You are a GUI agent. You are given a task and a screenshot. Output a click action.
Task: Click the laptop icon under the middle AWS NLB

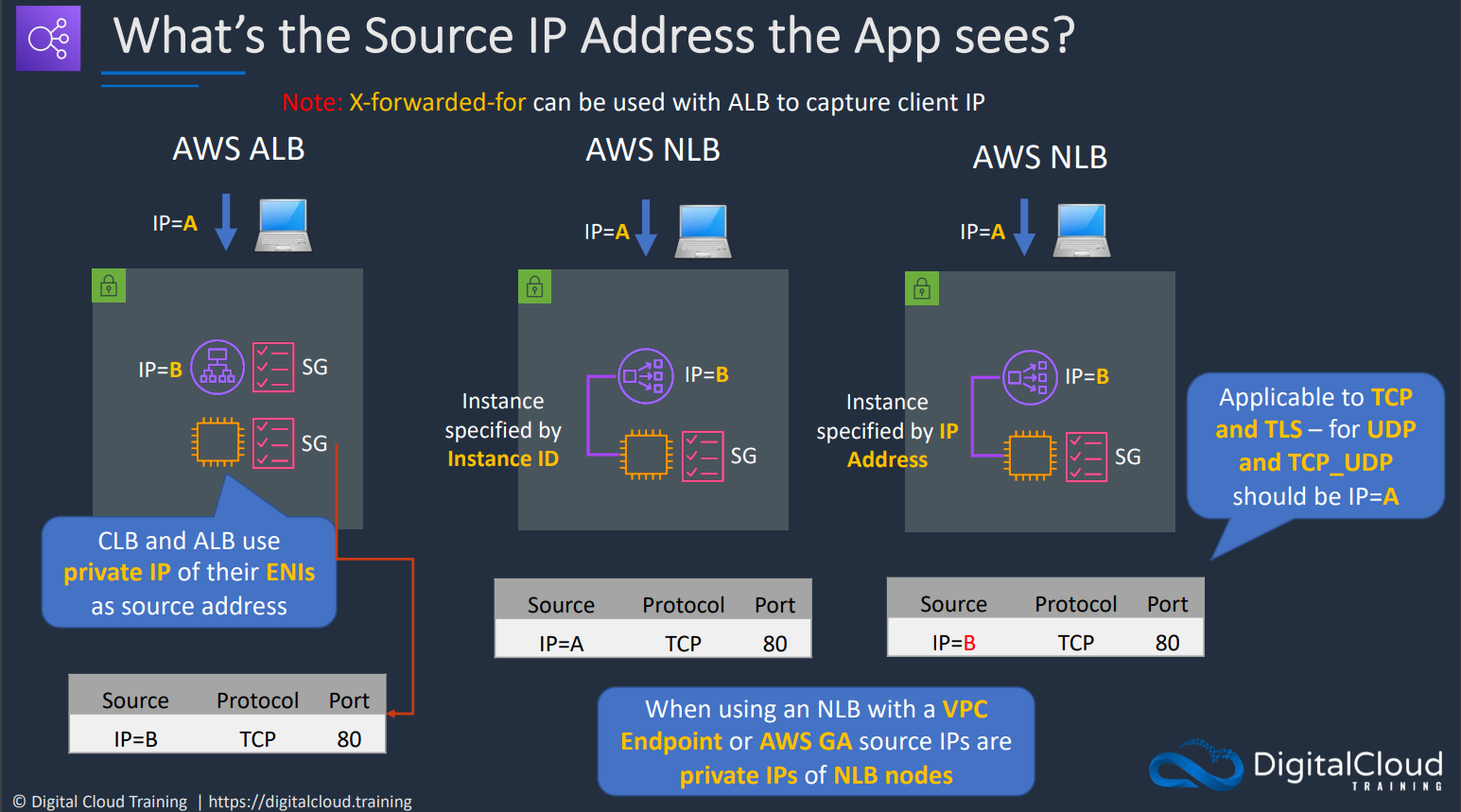point(703,232)
